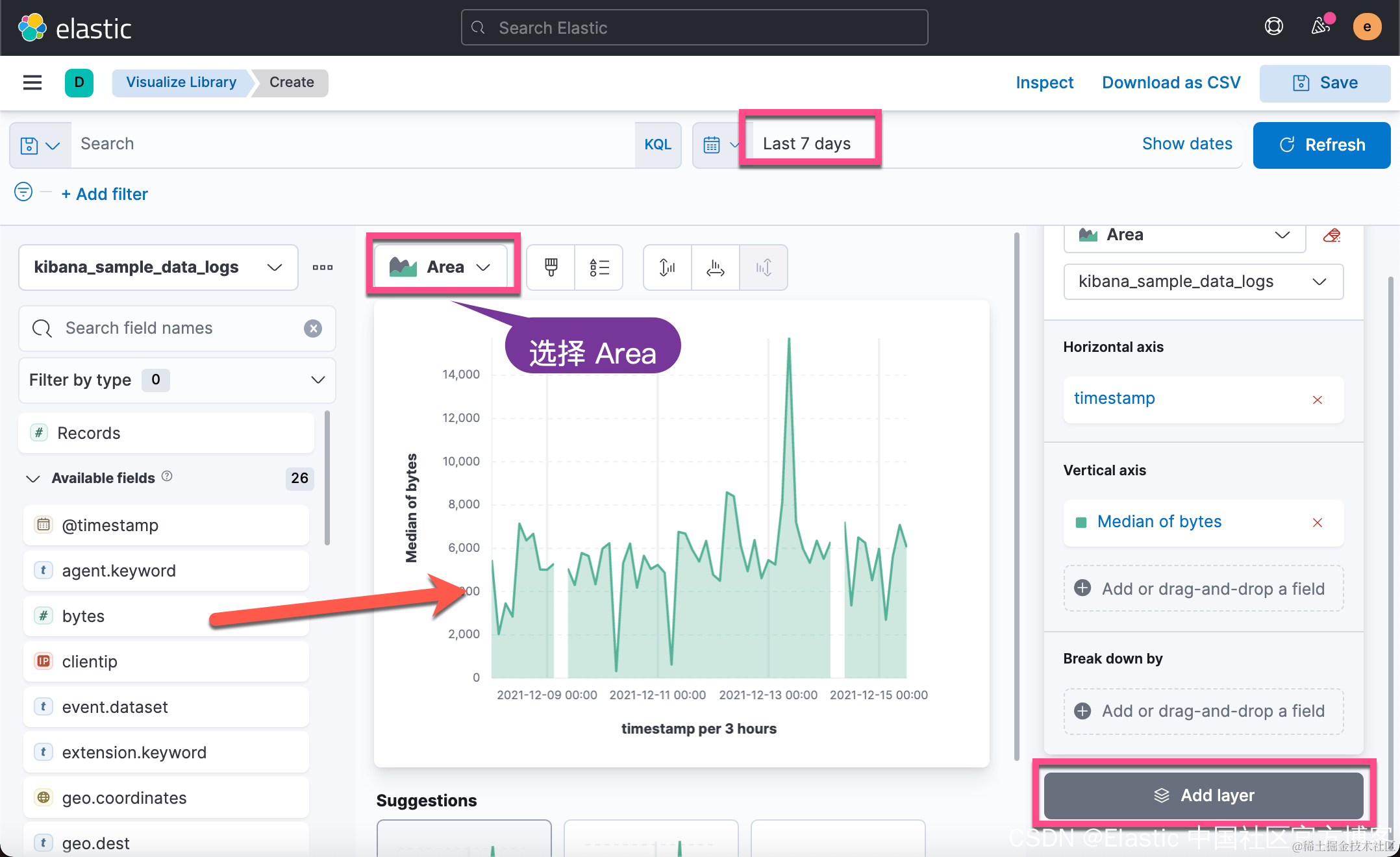The image size is (1400, 857).
Task: Open bottom axis settings icon
Action: 715,267
